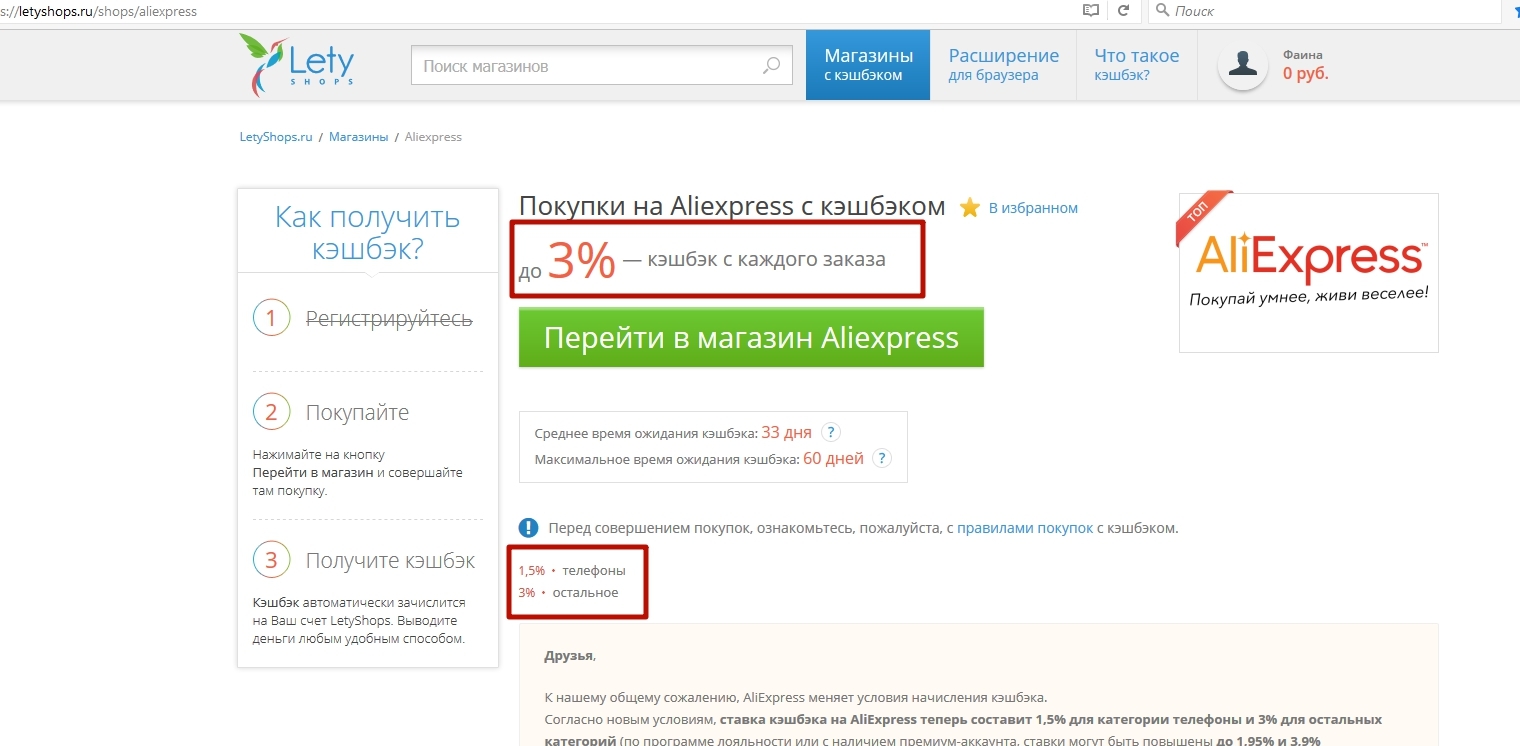
Task: Click Перейти в магазин Aliexpress button
Action: (751, 338)
